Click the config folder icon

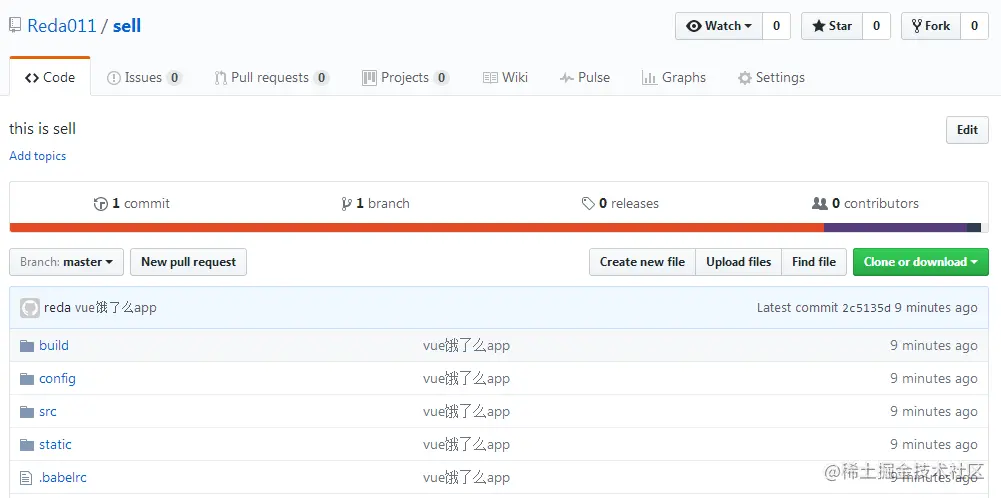pyautogui.click(x=26, y=379)
